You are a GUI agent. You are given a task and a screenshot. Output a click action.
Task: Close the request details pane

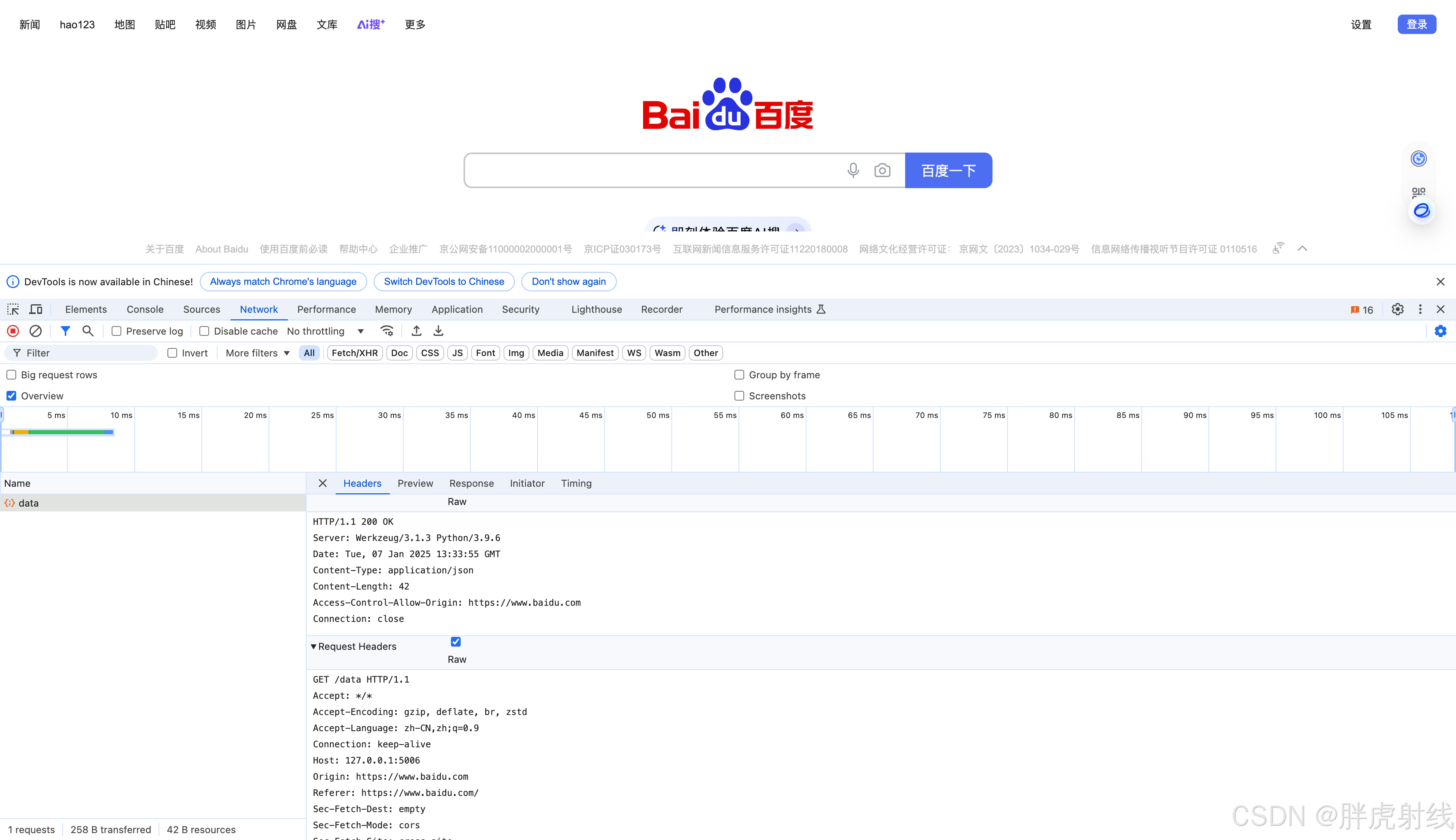[x=322, y=484]
